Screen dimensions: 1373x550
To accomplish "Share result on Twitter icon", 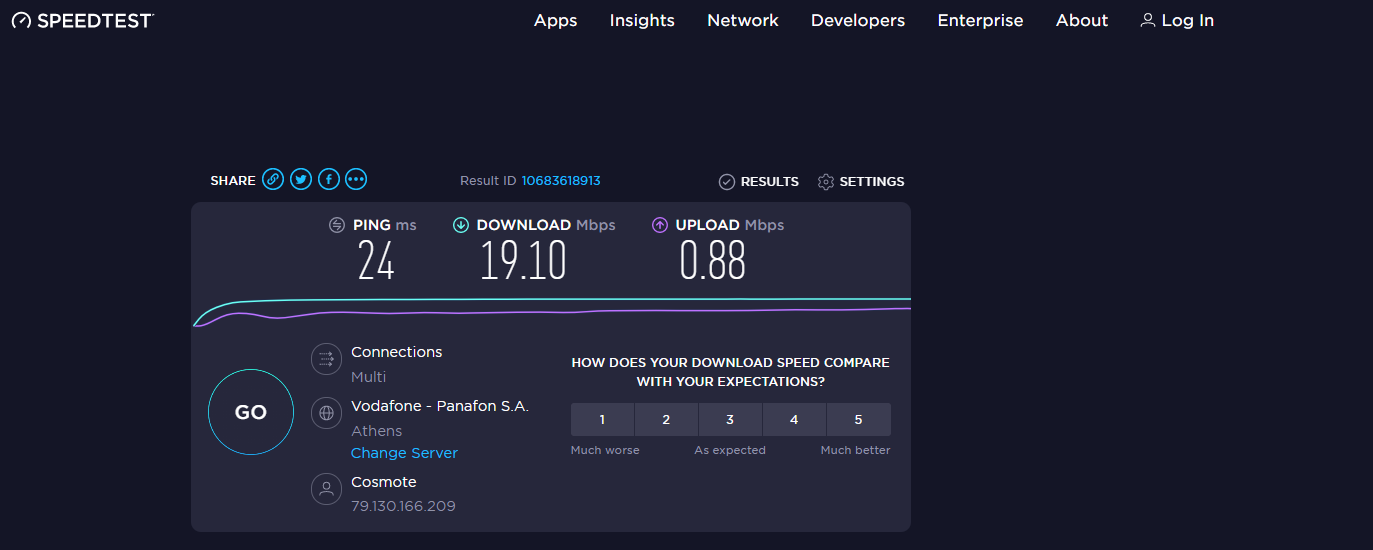I will point(301,180).
